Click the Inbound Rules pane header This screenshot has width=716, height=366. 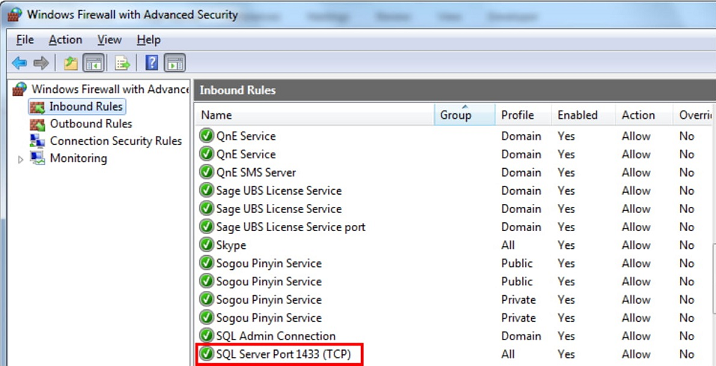click(x=454, y=90)
